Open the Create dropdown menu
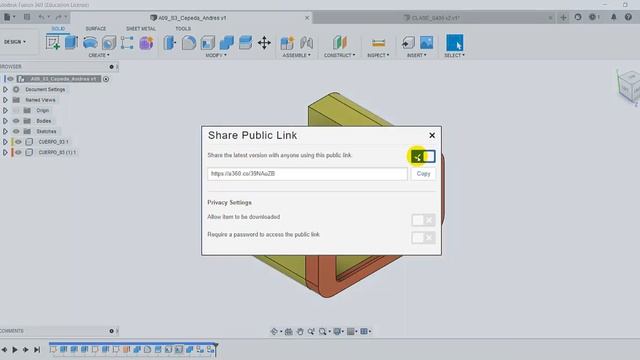 (99, 55)
